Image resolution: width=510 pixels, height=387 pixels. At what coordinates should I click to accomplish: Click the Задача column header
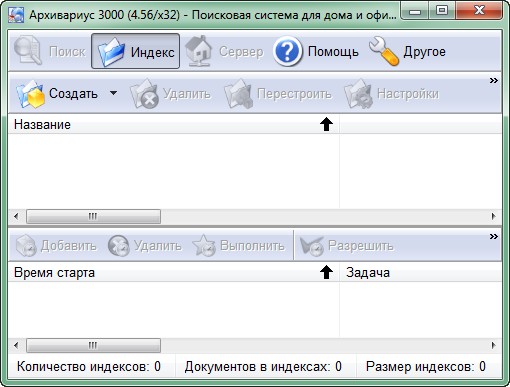tap(421, 272)
